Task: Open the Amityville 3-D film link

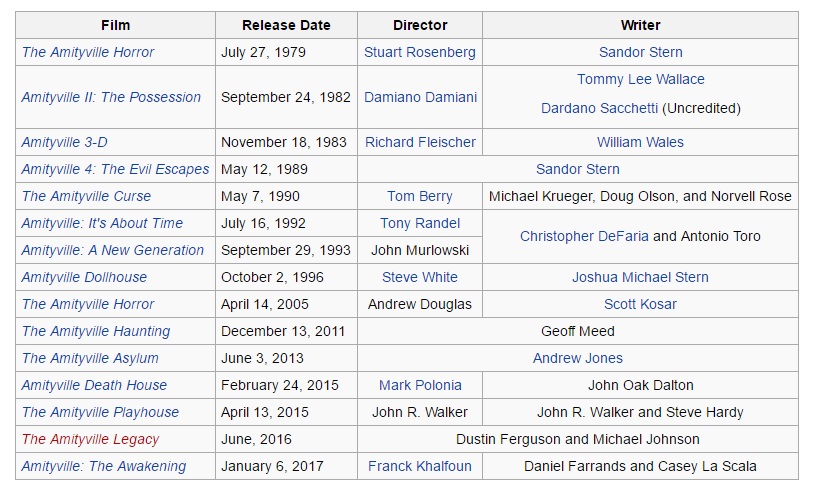Action: pyautogui.click(x=64, y=142)
